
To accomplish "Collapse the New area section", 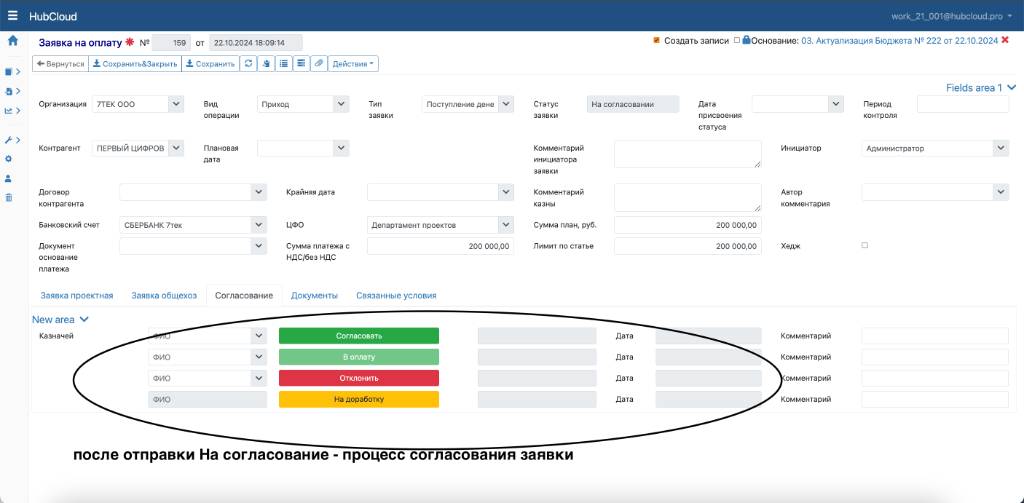I will (x=60, y=319).
